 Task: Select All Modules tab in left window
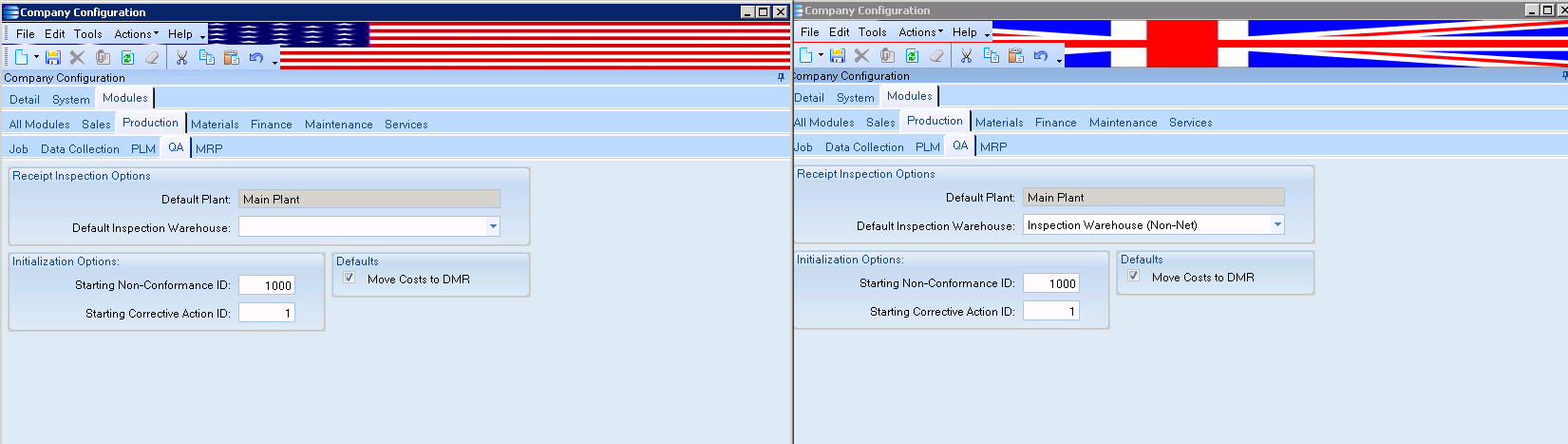pyautogui.click(x=40, y=124)
